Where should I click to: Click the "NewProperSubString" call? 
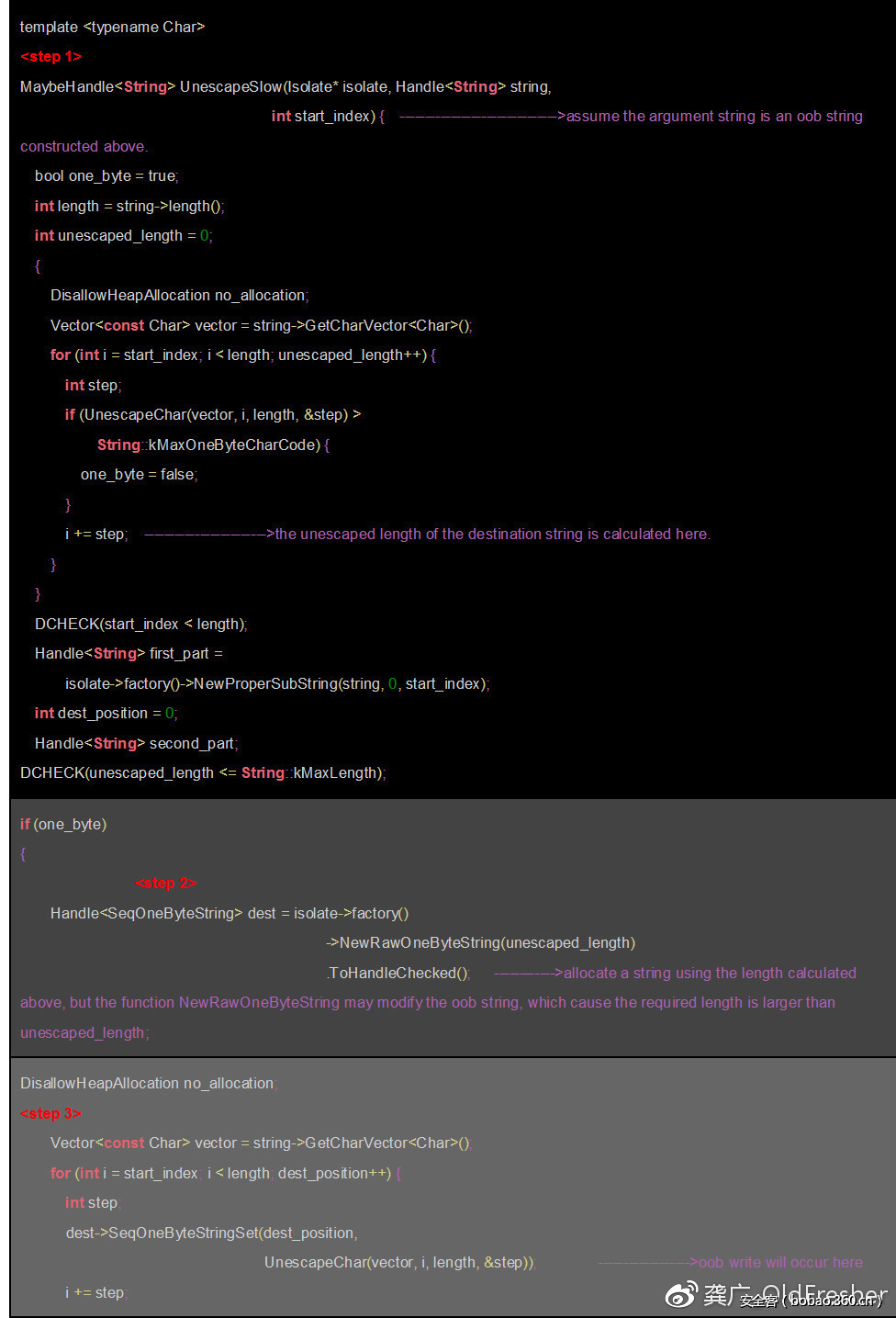(265, 684)
